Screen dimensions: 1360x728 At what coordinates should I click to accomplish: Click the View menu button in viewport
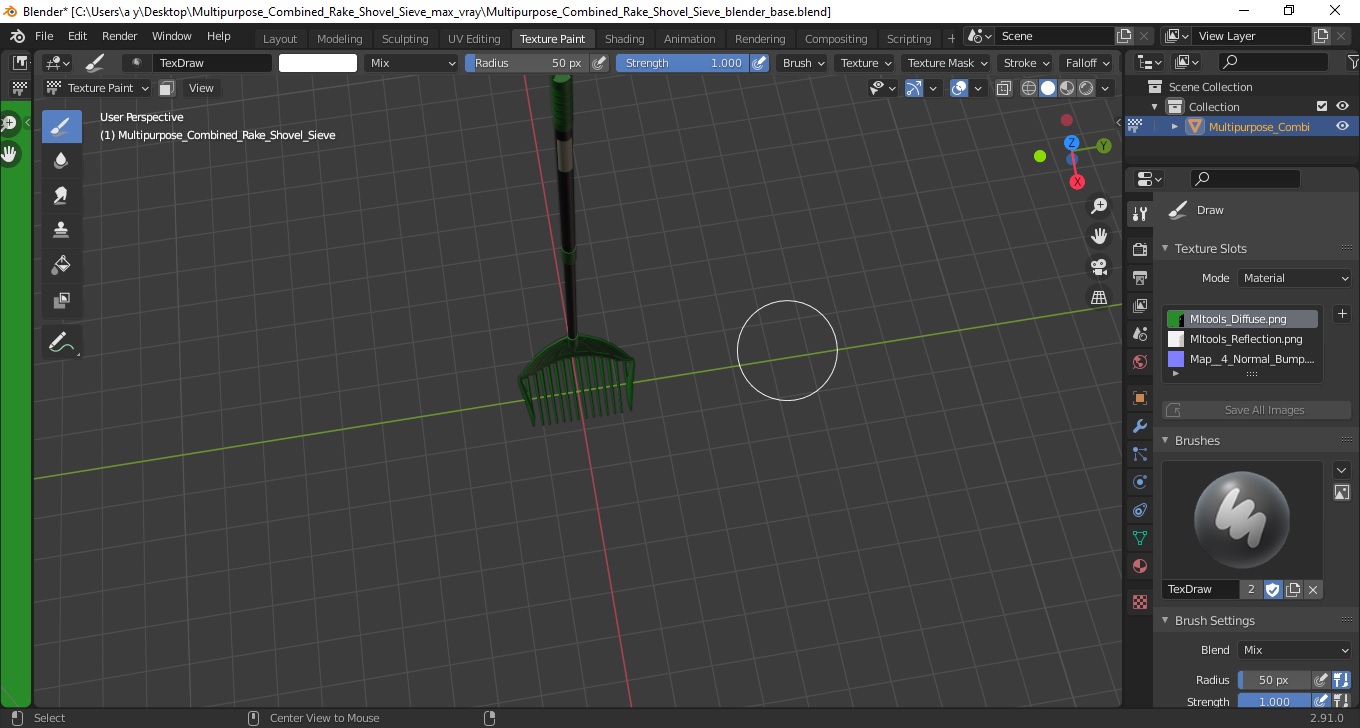tap(201, 88)
